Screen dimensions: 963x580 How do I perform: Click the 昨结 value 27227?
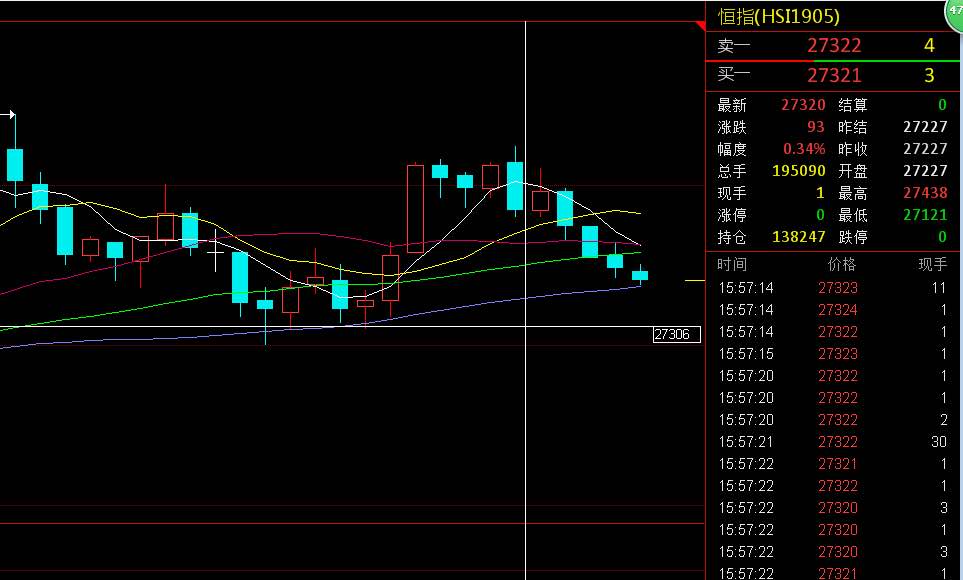[925, 127]
